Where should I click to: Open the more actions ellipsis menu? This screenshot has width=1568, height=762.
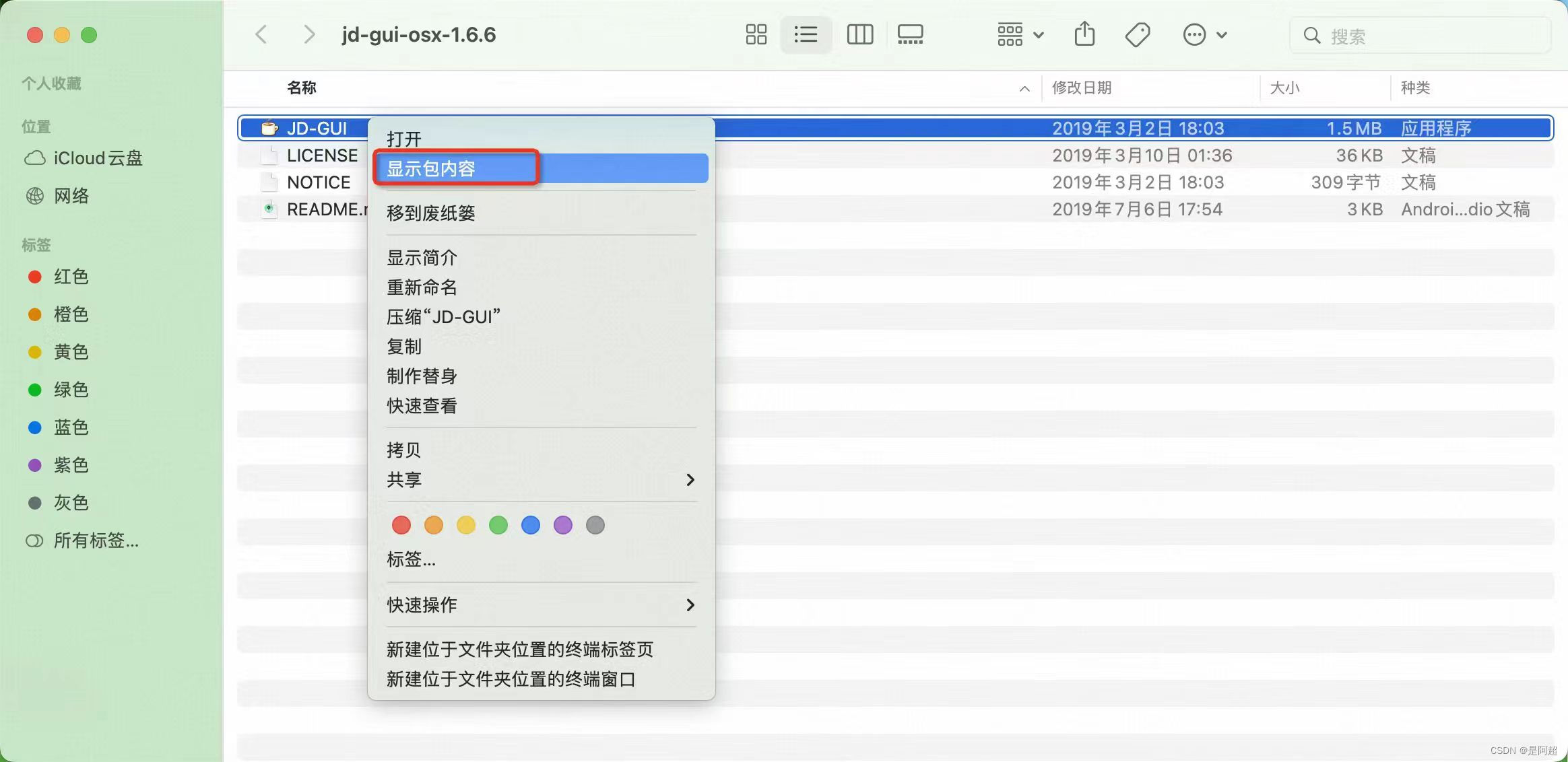[1205, 34]
